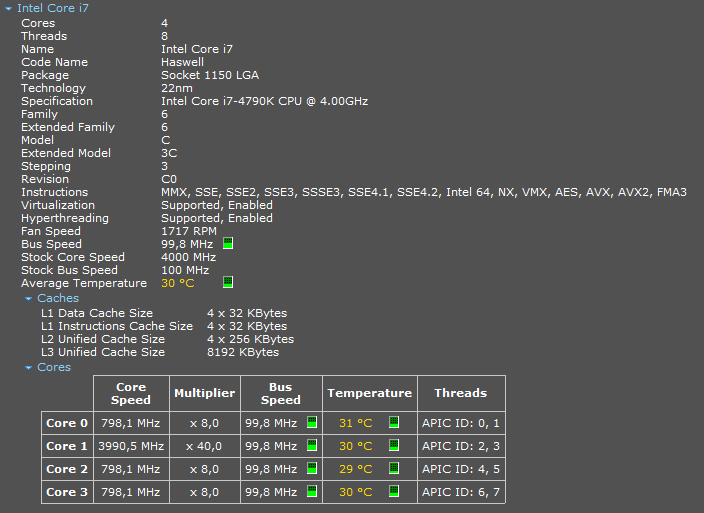Select the Core 0 temperature 31 °C

tap(356, 423)
